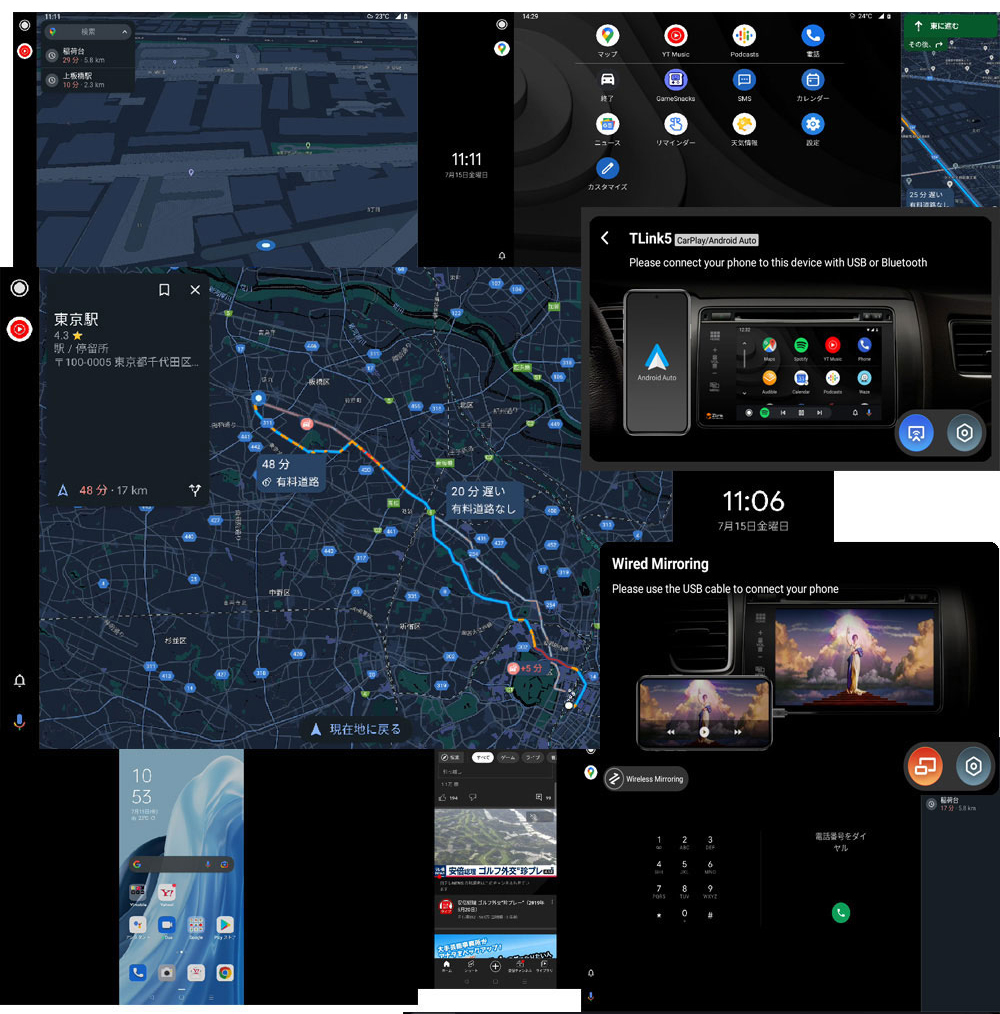Open notification bell beside the dialer

pos(591,973)
